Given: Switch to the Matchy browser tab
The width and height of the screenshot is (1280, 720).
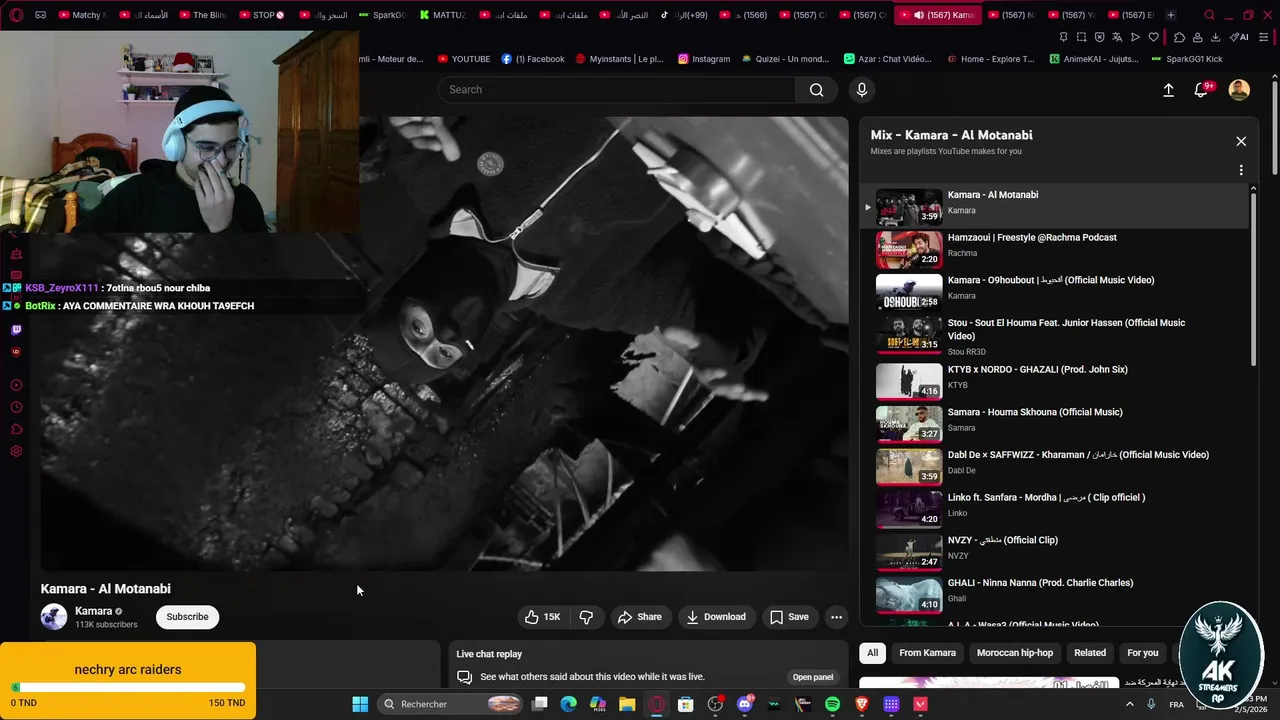Looking at the screenshot, I should point(81,15).
